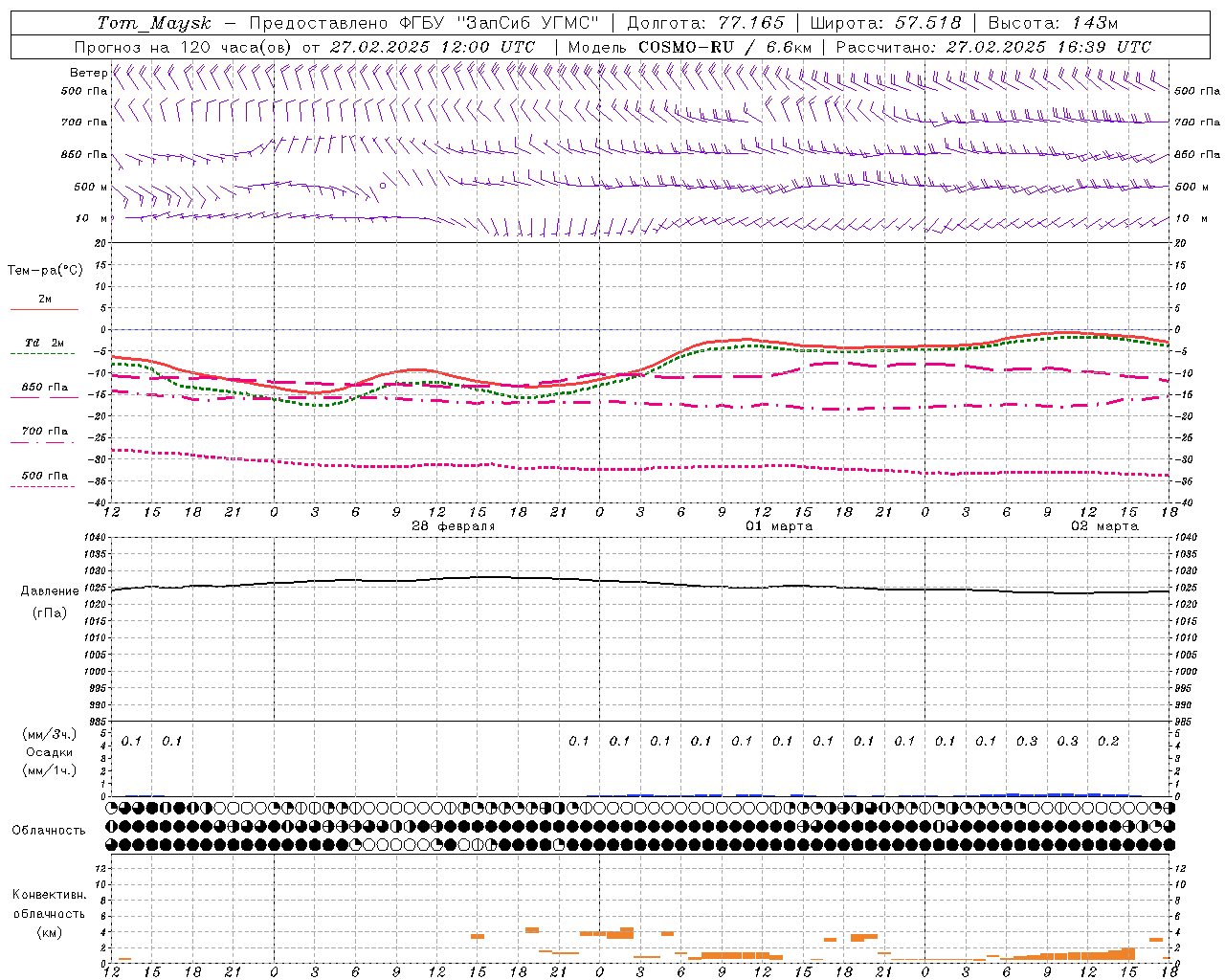Select the Облачность cloudiness row label
Screen dimensions: 1225x980
[x=49, y=830]
